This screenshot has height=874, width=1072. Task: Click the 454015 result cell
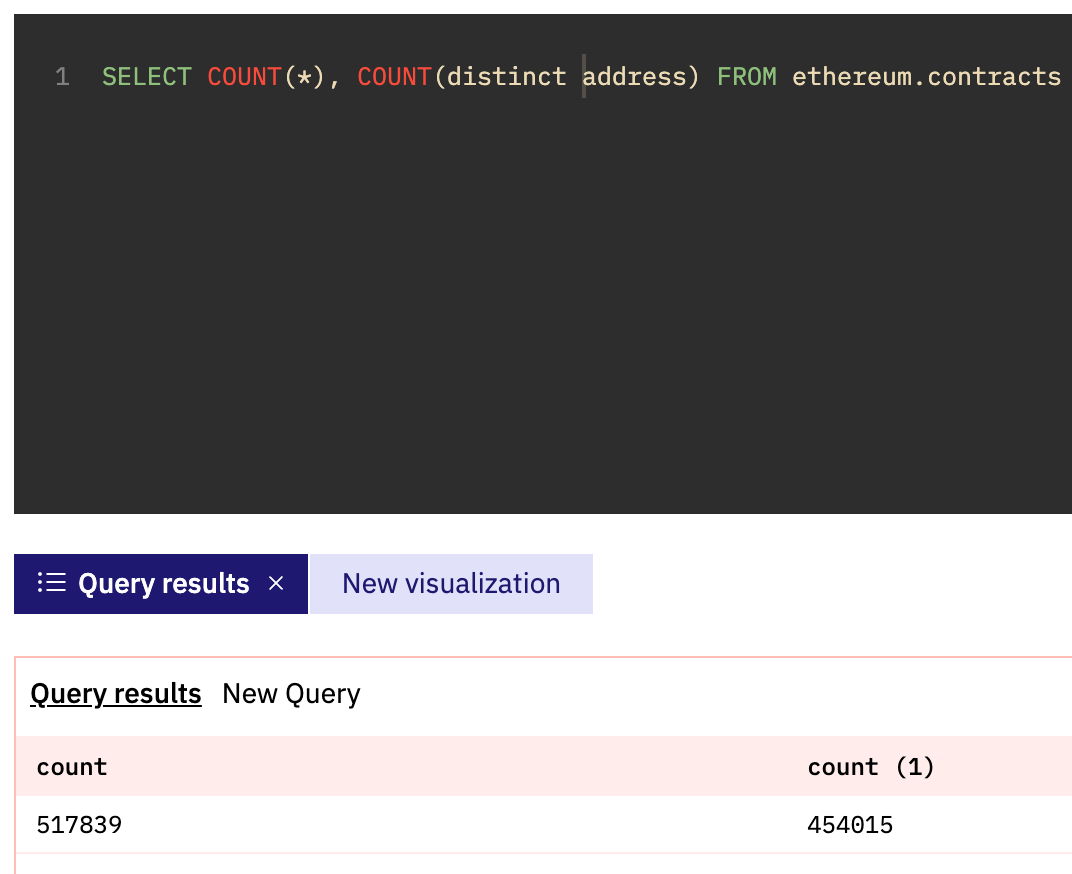pos(850,825)
